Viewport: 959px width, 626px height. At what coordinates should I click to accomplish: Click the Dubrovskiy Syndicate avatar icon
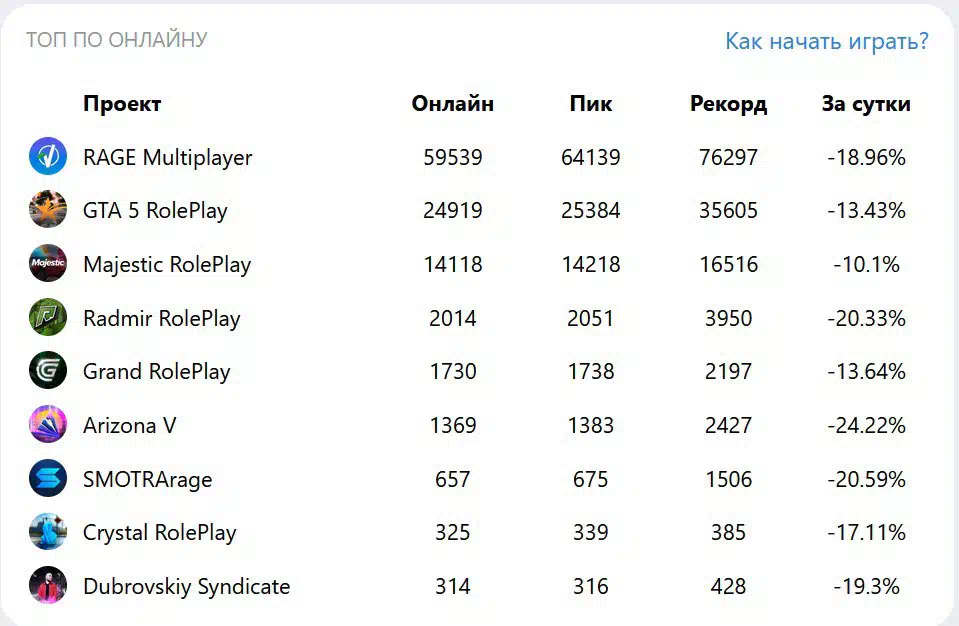pos(48,585)
